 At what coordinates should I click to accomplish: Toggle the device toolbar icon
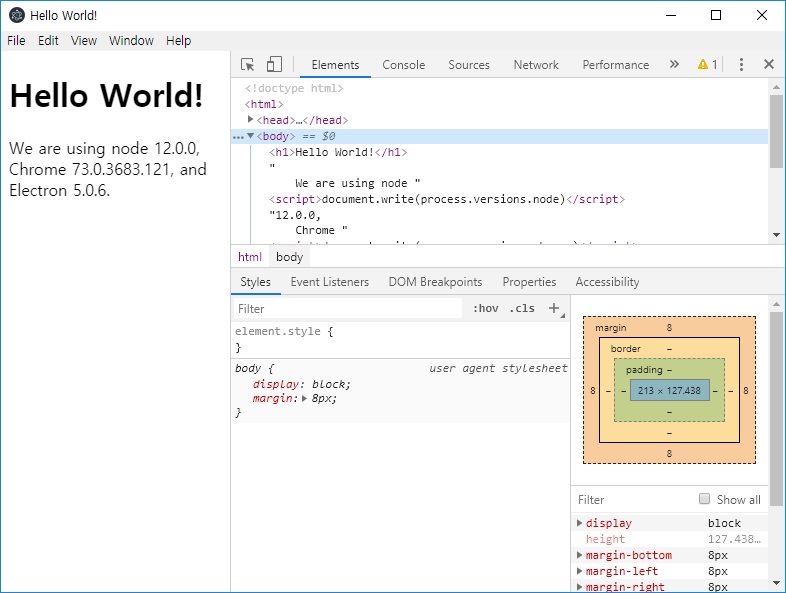pos(274,65)
